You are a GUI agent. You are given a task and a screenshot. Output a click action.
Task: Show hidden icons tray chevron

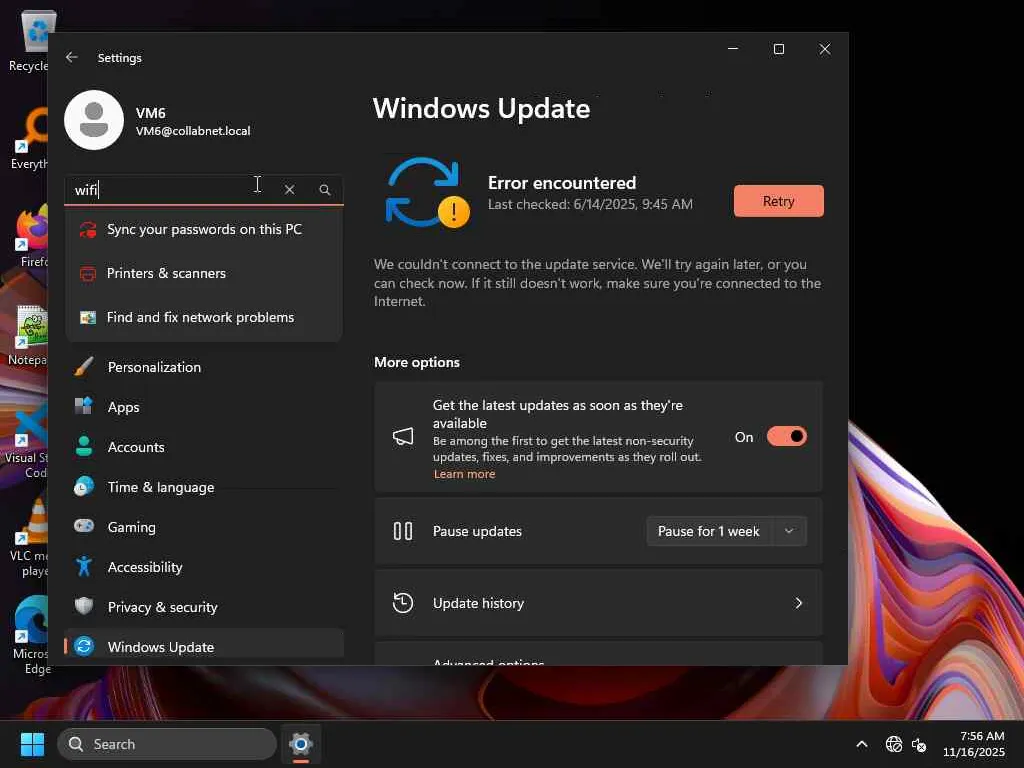point(861,744)
